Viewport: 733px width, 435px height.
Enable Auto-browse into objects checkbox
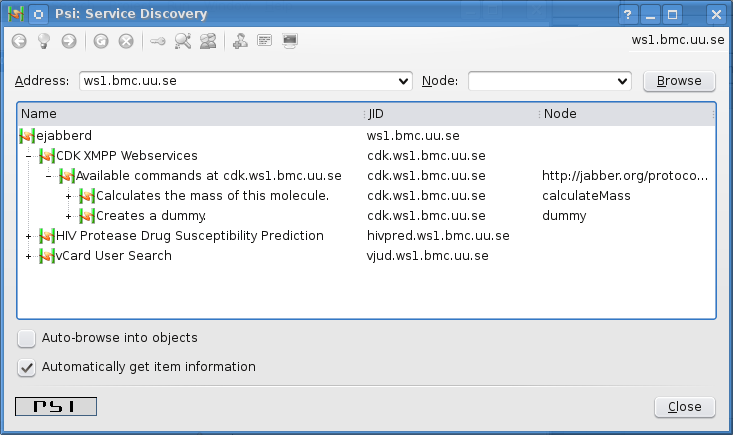click(27, 338)
